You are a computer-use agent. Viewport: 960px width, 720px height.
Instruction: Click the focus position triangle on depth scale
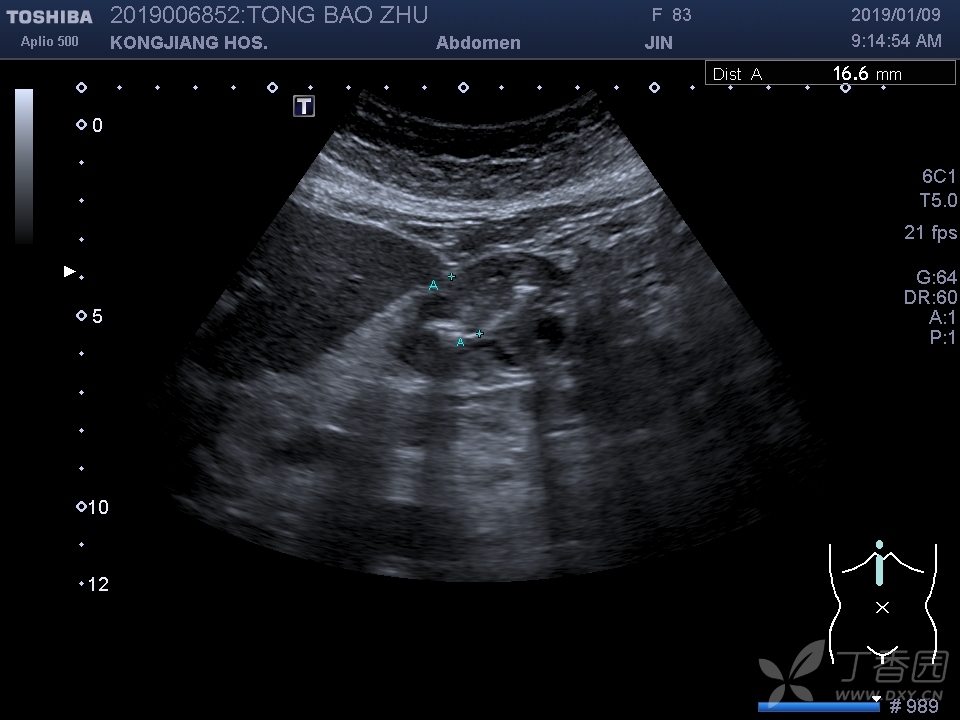coord(70,271)
